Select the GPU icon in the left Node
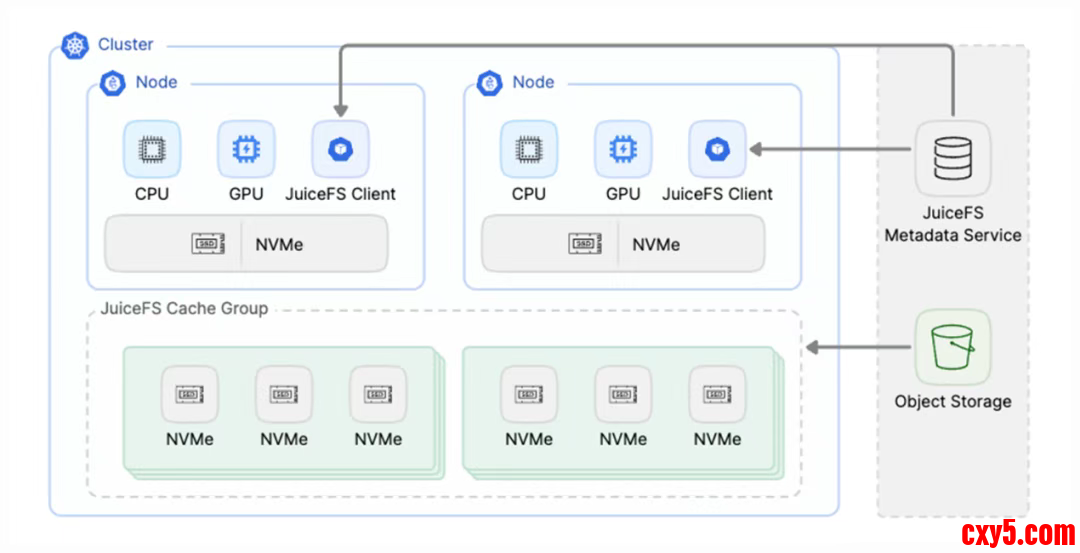Image resolution: width=1080 pixels, height=553 pixels. pos(246,150)
